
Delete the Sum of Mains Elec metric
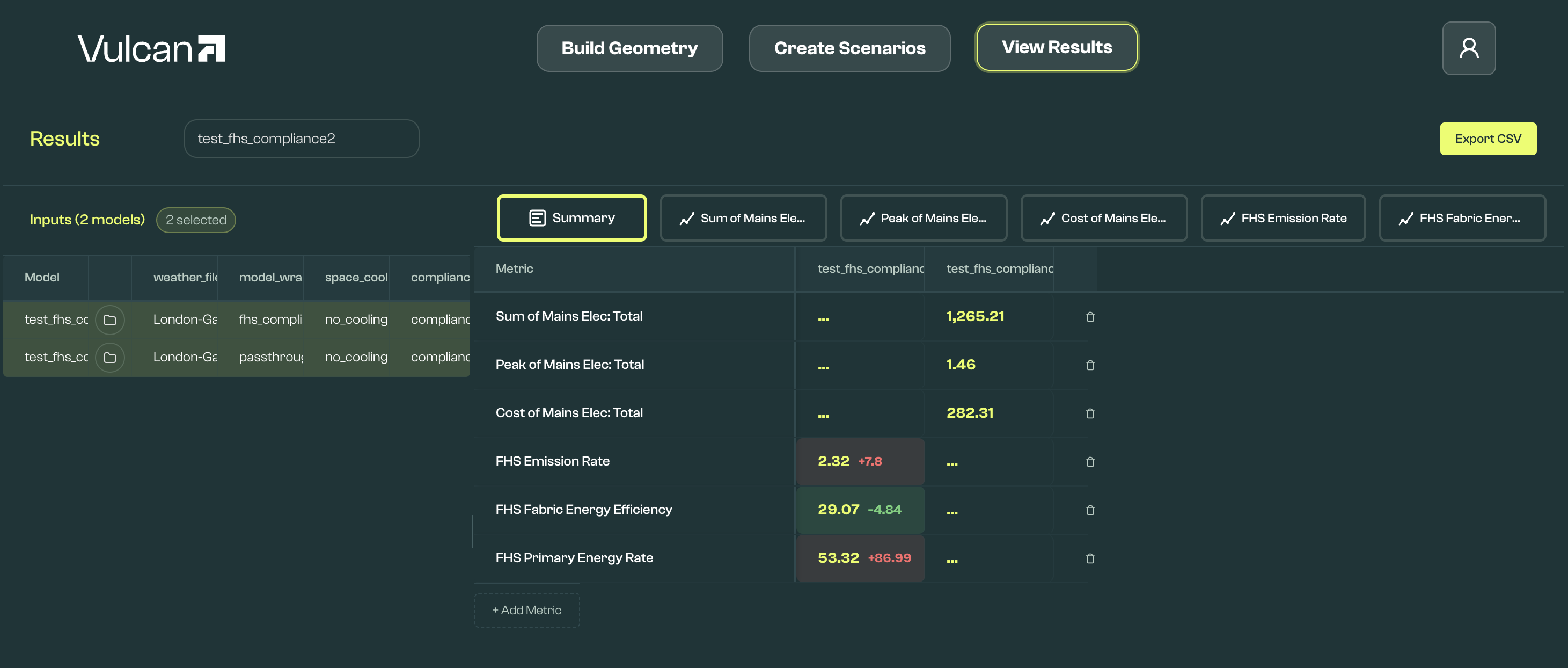coord(1089,317)
